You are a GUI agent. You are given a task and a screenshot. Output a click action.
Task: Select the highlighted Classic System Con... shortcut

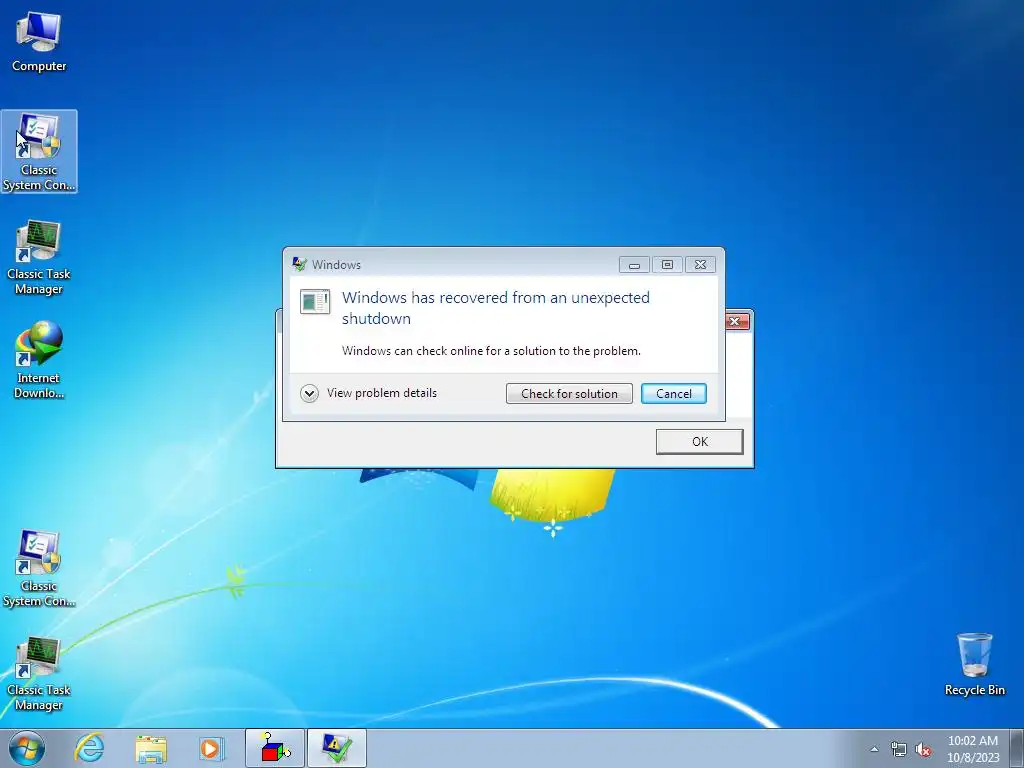pos(39,152)
